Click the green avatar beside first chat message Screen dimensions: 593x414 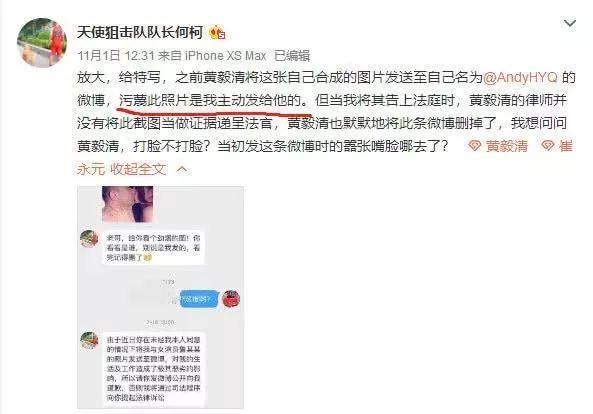[90, 239]
